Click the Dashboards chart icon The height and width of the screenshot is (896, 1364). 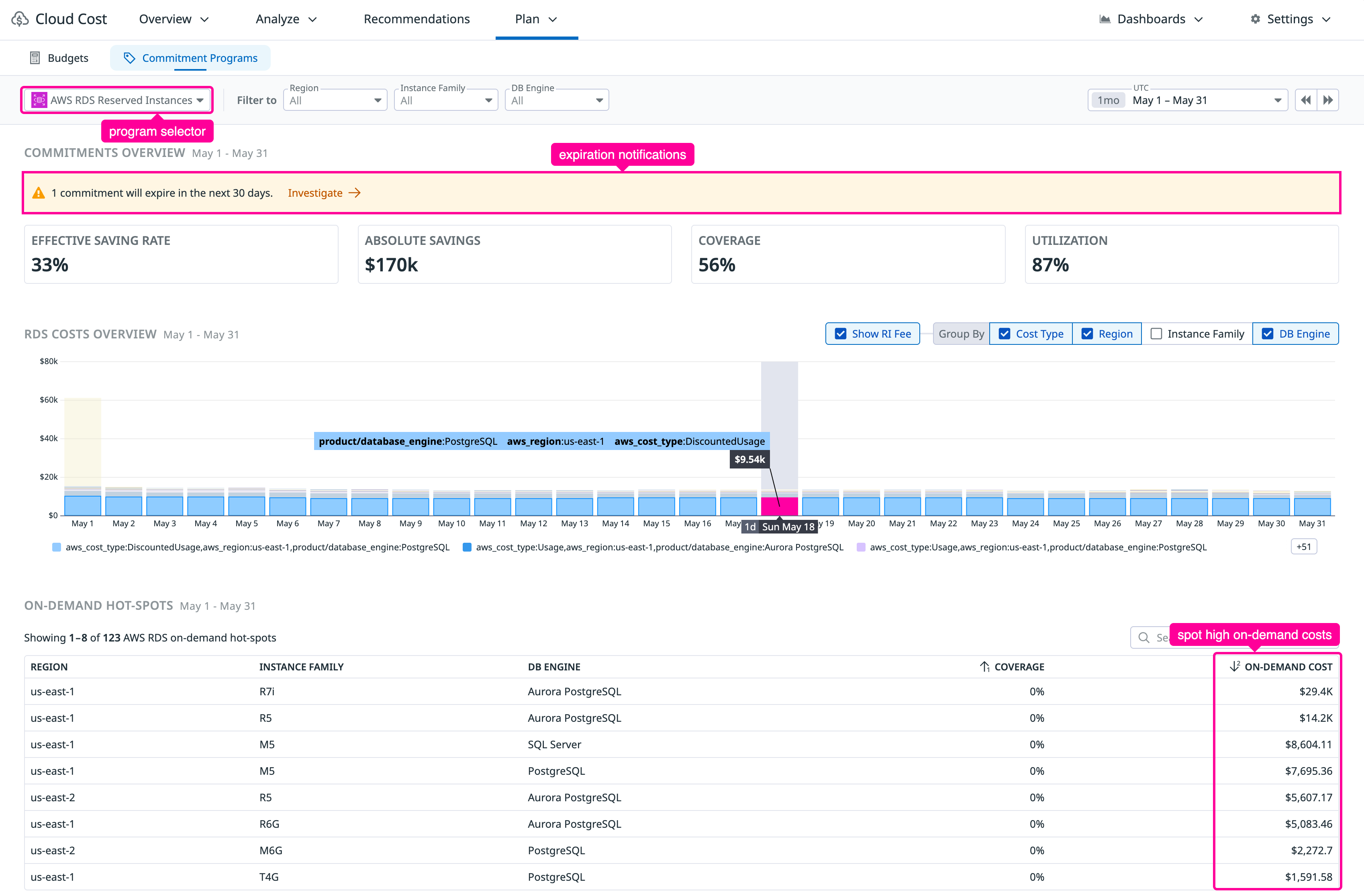[1105, 19]
